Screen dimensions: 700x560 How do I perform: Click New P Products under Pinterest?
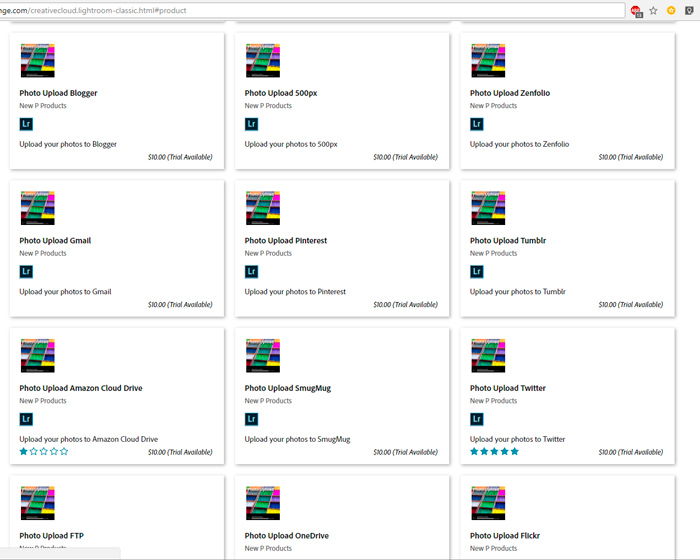[268, 253]
